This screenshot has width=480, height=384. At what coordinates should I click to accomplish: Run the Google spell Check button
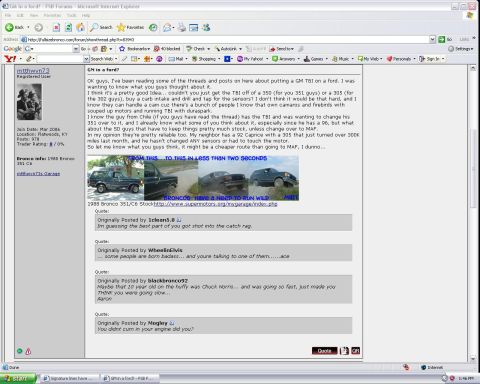click(x=197, y=49)
